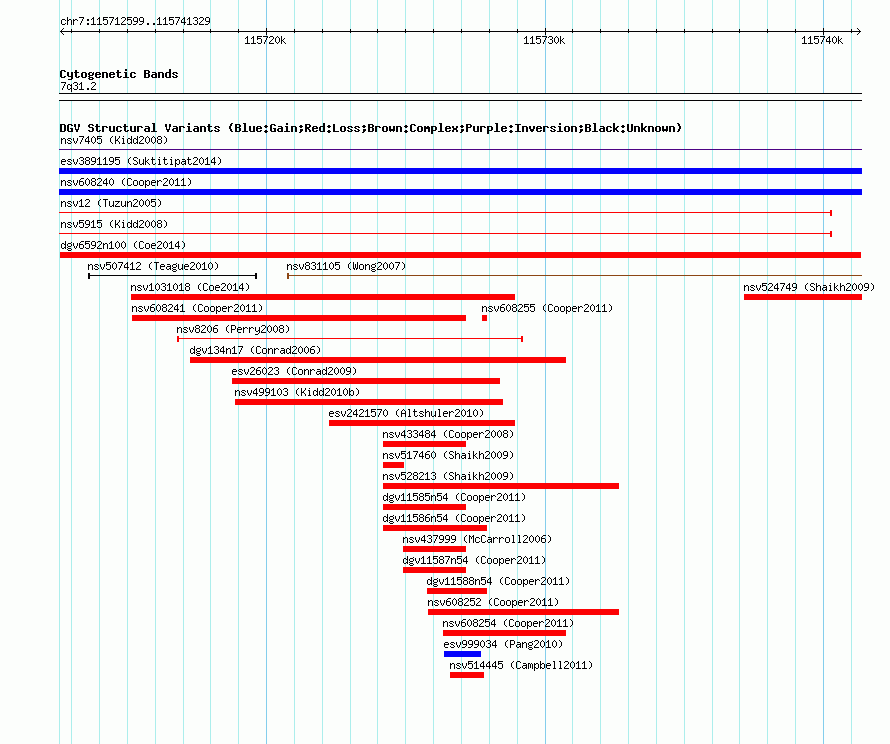Open the nsv12 (Tuzun2005) variant label

pyautogui.click(x=111, y=203)
